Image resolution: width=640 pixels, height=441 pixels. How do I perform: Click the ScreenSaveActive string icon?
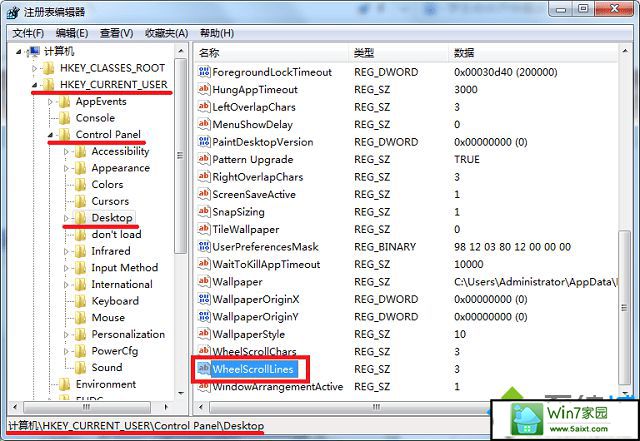(204, 194)
